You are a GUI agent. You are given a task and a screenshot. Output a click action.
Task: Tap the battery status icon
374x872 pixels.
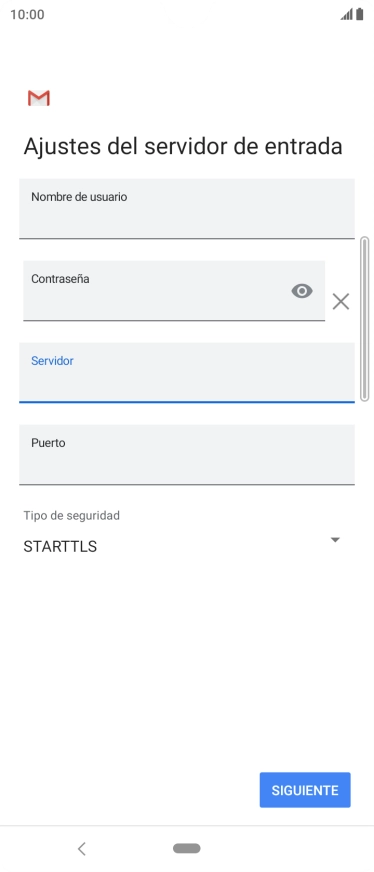coord(360,14)
